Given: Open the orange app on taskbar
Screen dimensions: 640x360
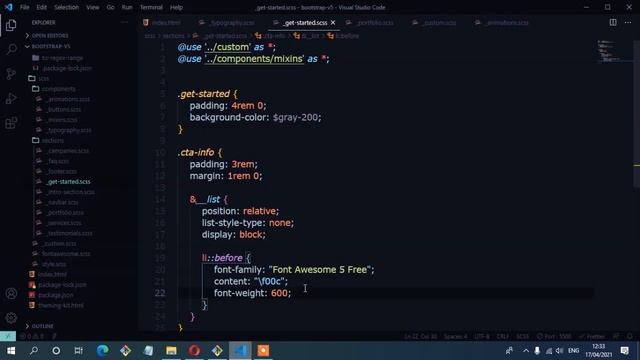Looking at the screenshot, I should click(x=263, y=351).
